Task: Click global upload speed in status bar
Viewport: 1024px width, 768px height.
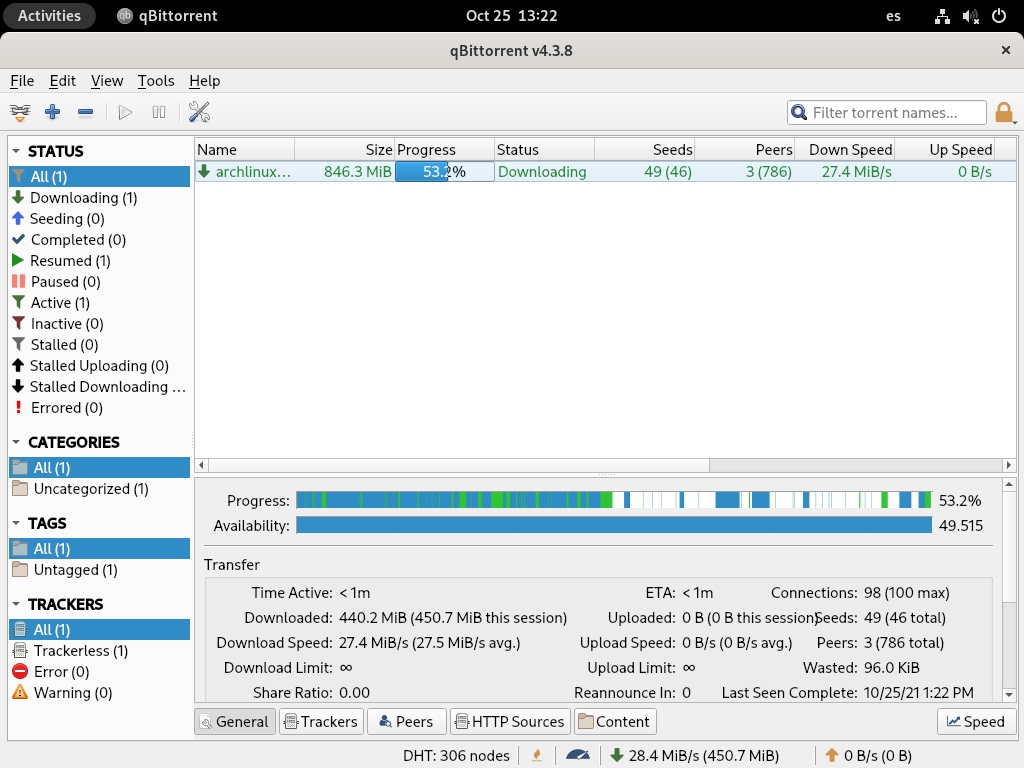Action: tap(868, 756)
